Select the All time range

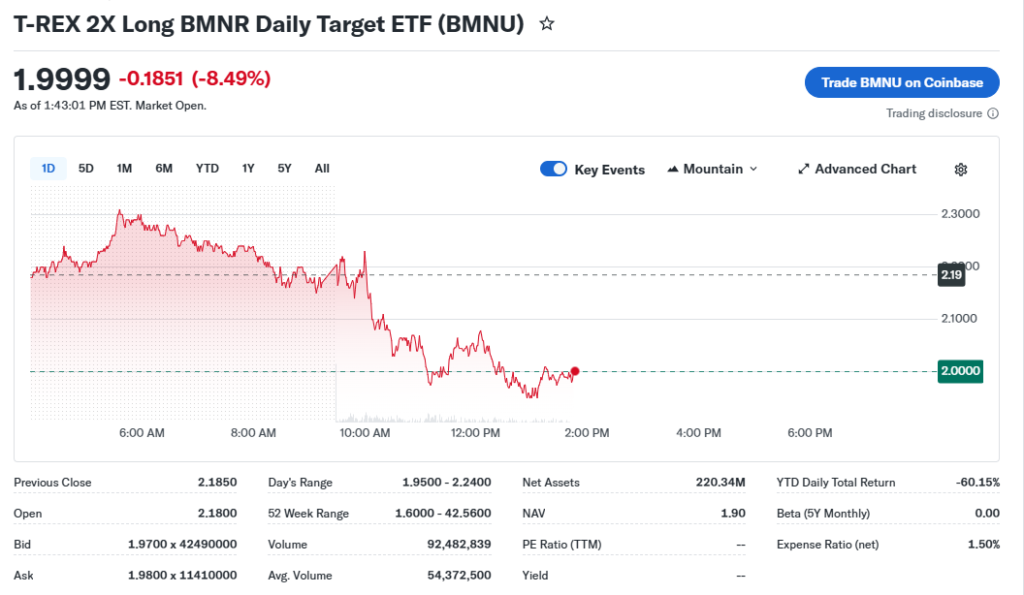coord(322,168)
